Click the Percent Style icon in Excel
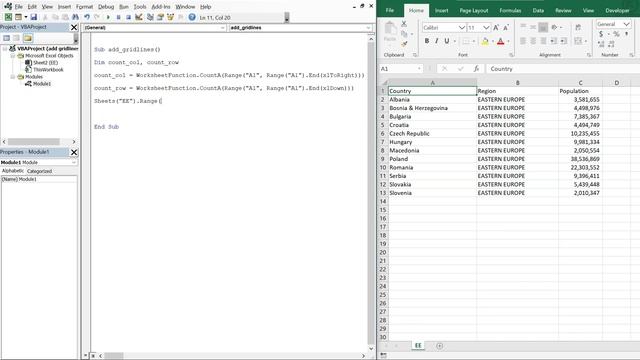Screen dimensions: 640x360 pos(616,34)
